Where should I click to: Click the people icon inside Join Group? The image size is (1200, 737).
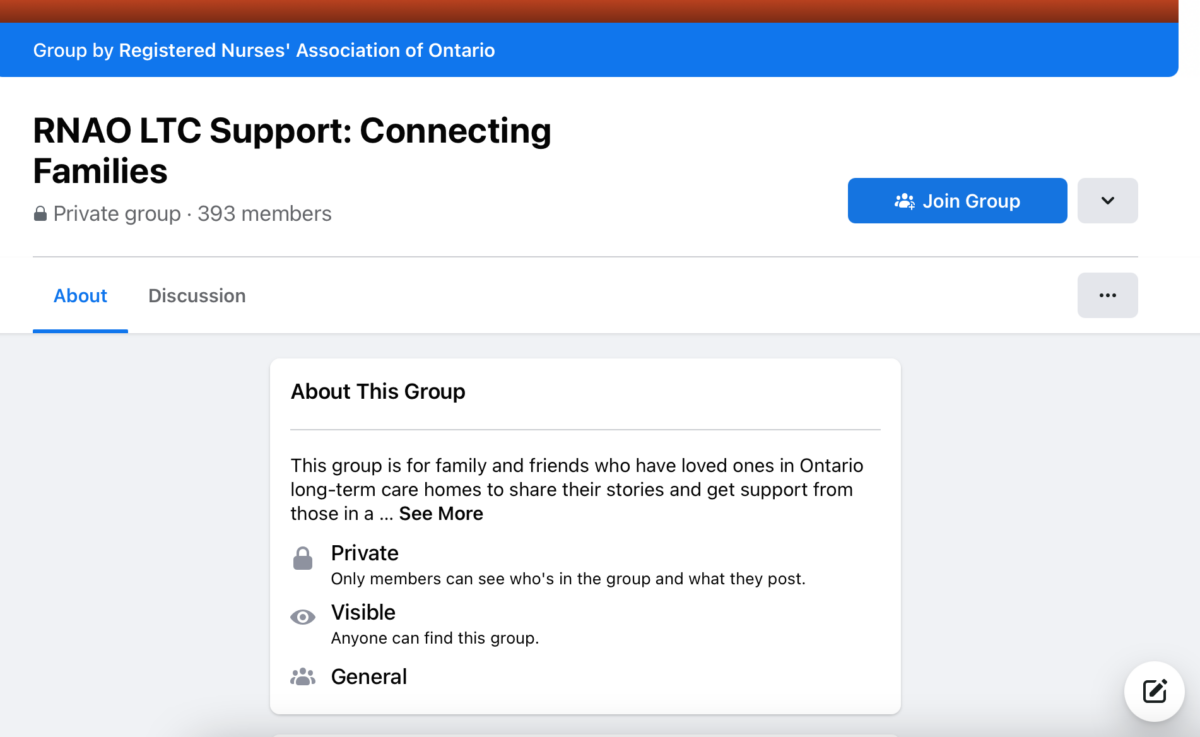904,201
